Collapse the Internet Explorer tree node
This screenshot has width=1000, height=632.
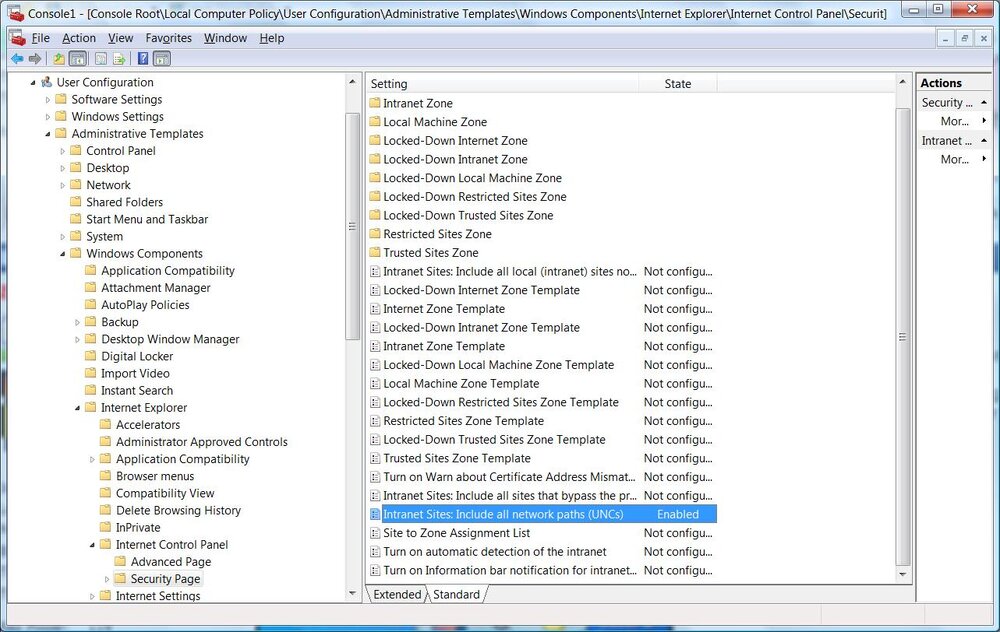[x=77, y=408]
